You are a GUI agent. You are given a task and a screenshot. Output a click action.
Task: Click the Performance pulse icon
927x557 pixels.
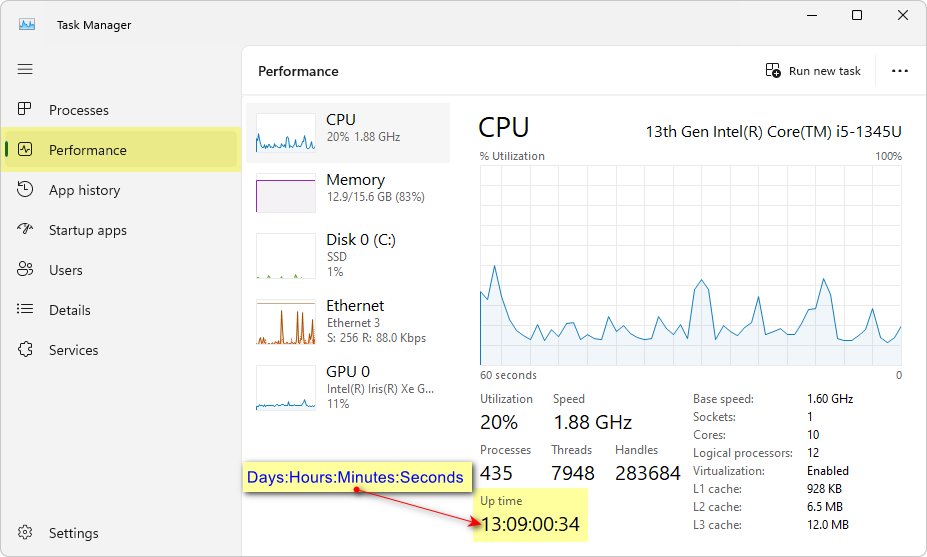[x=26, y=150]
